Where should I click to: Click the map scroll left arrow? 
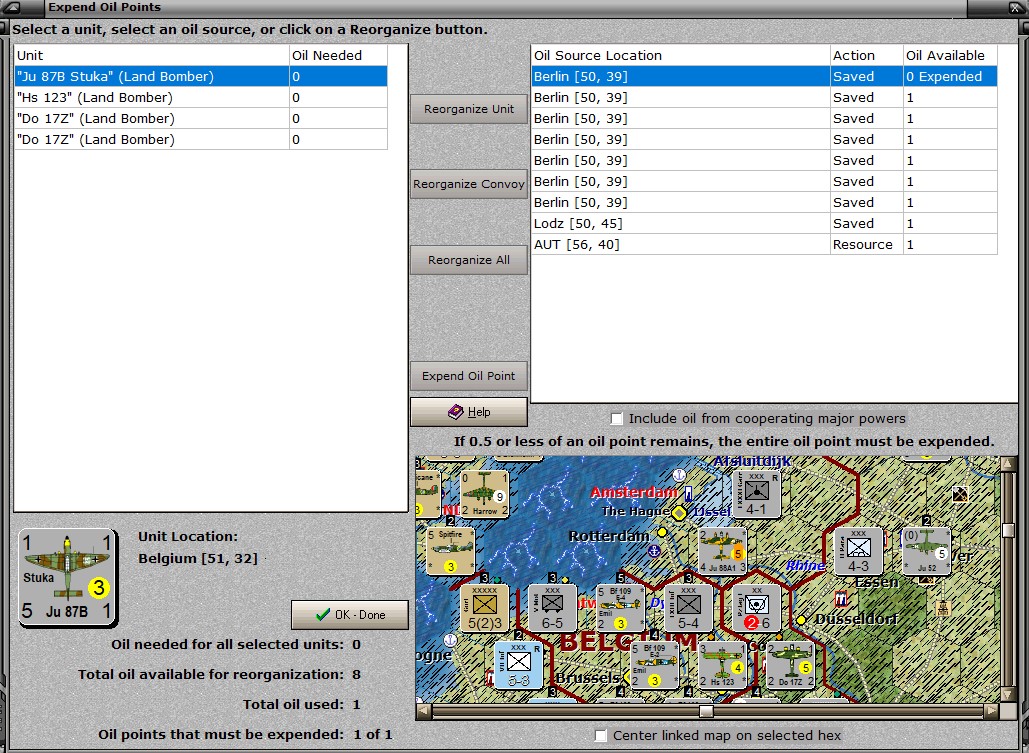(x=424, y=711)
